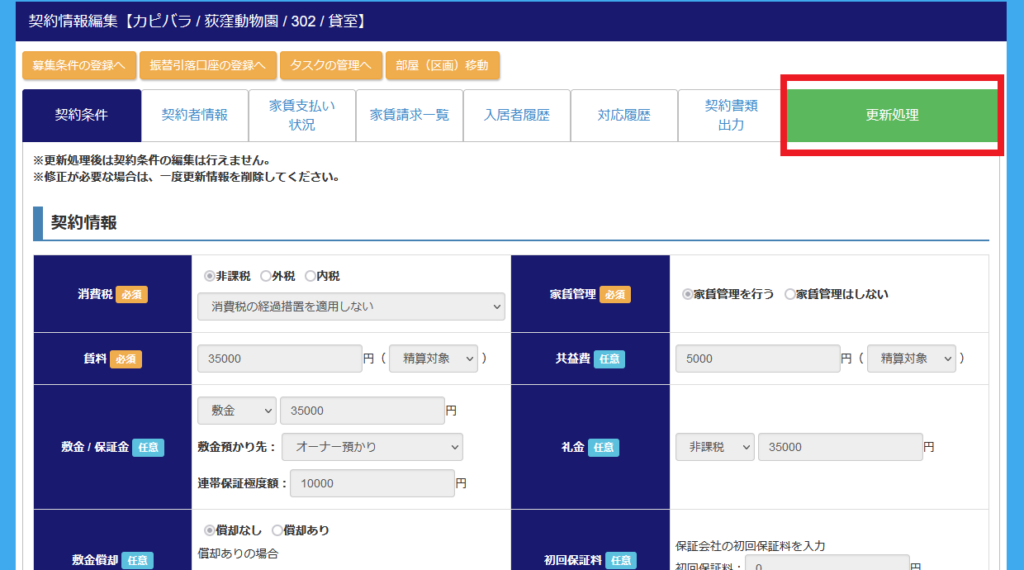1024x570 pixels.
Task: Open 敷金 type dropdown
Action: click(237, 411)
